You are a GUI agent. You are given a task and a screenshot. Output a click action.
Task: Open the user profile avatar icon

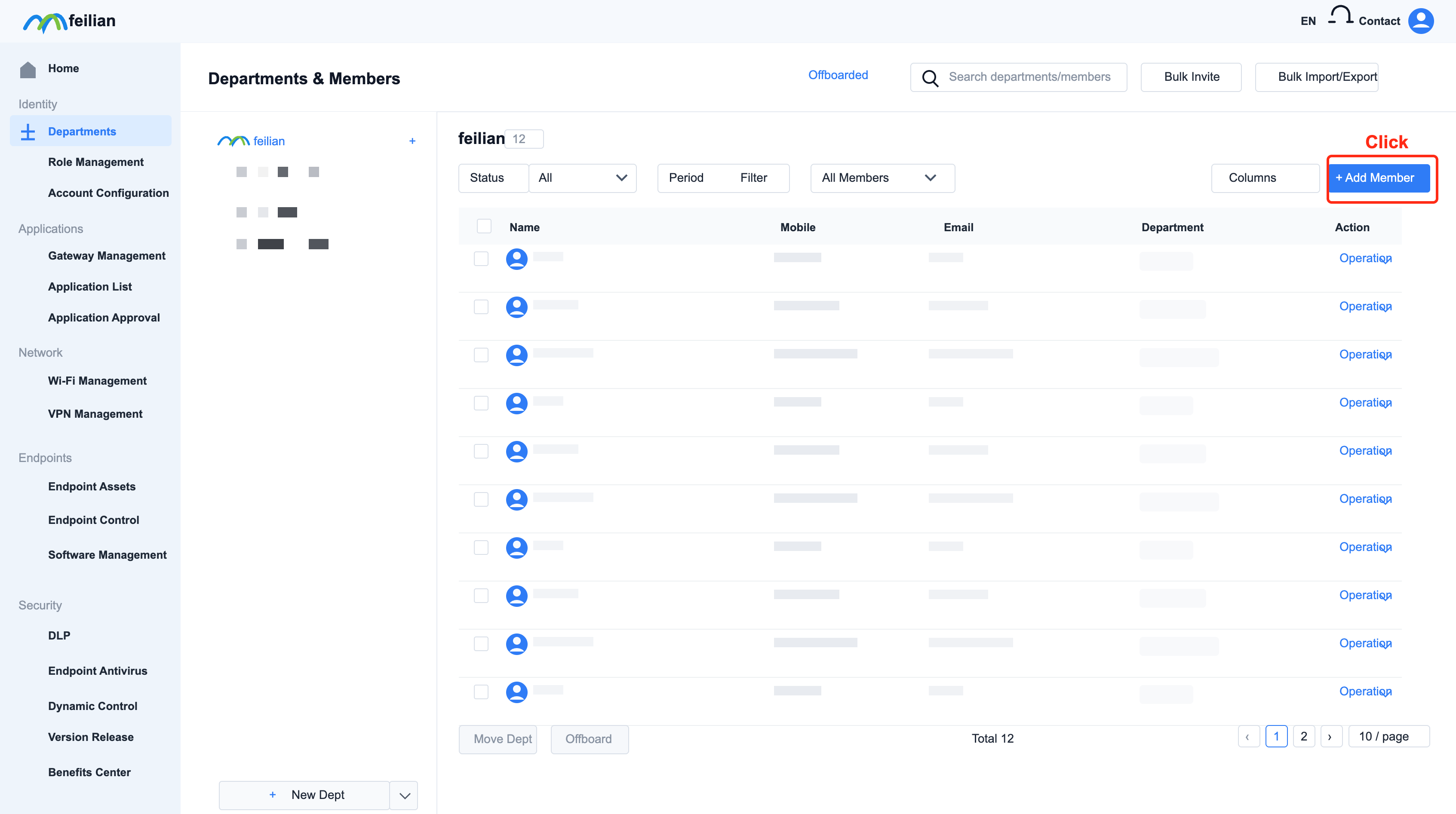click(1420, 21)
